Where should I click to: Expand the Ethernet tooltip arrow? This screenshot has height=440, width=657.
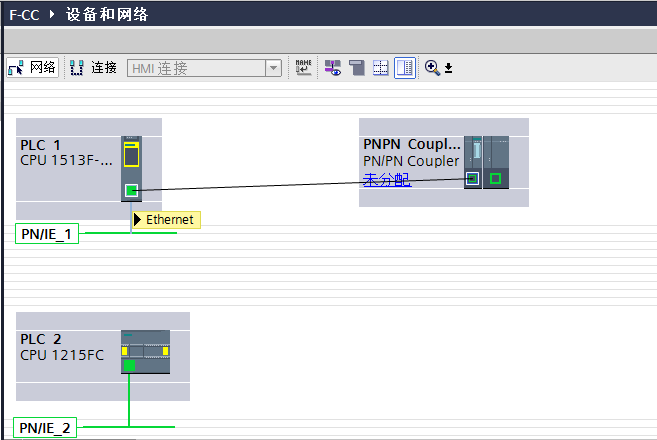pos(137,220)
